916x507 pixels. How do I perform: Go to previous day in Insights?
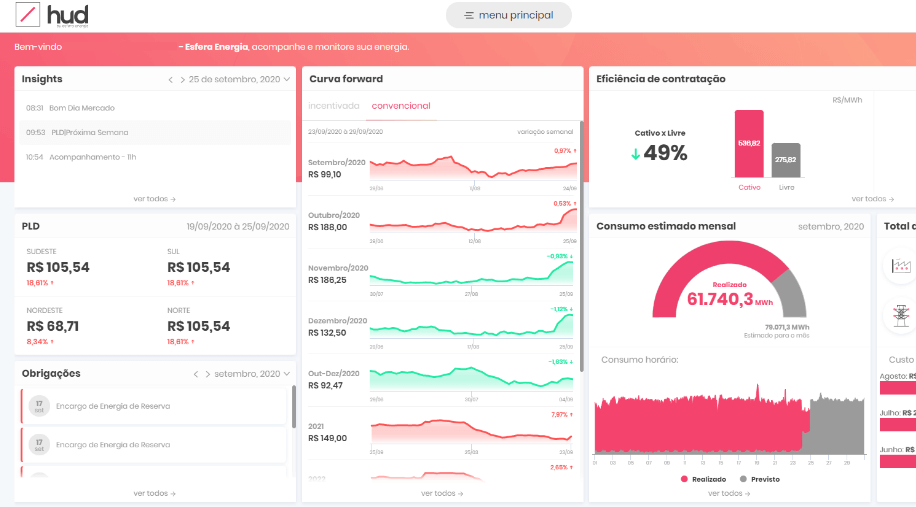(170, 79)
